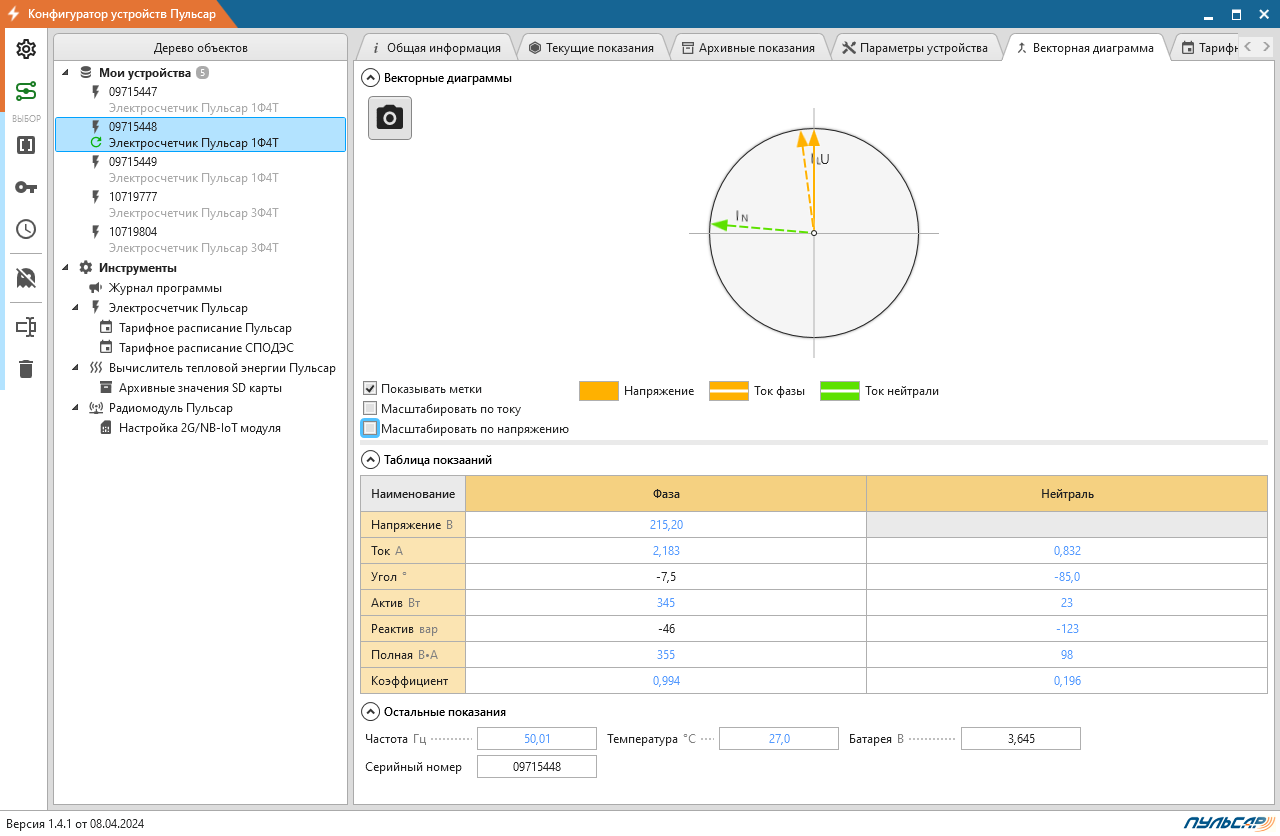Viewport: 1280px width, 836px height.
Task: Click the Батарея value field 3,645
Action: point(1021,739)
